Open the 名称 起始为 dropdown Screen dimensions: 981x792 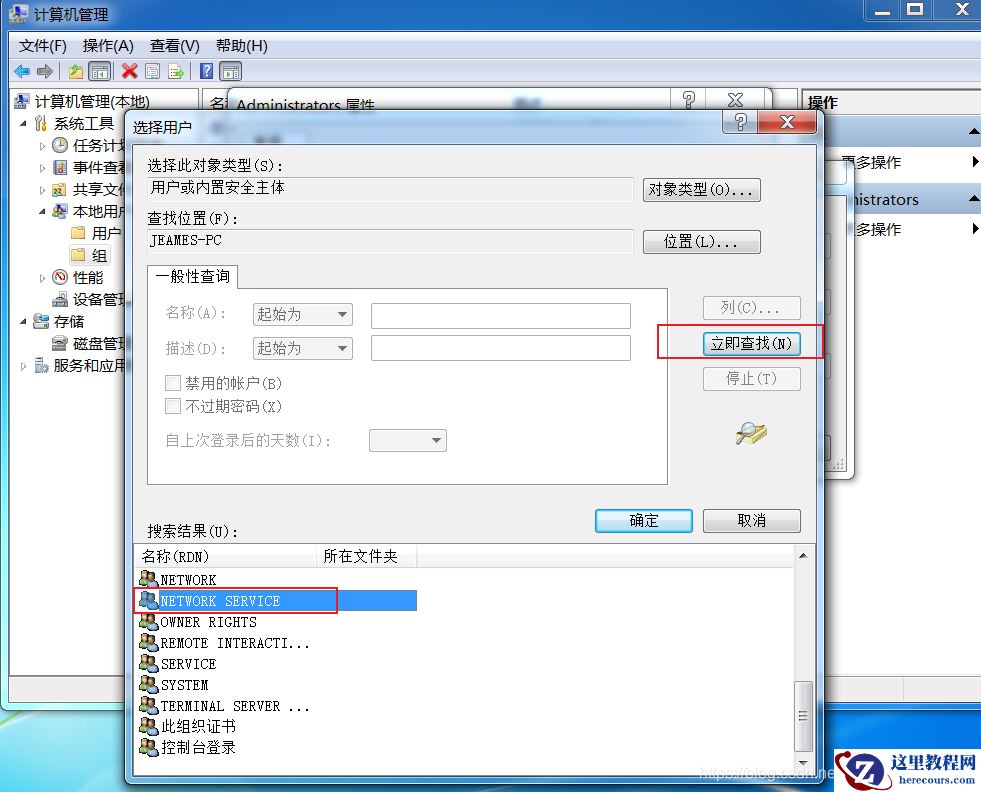tap(303, 314)
